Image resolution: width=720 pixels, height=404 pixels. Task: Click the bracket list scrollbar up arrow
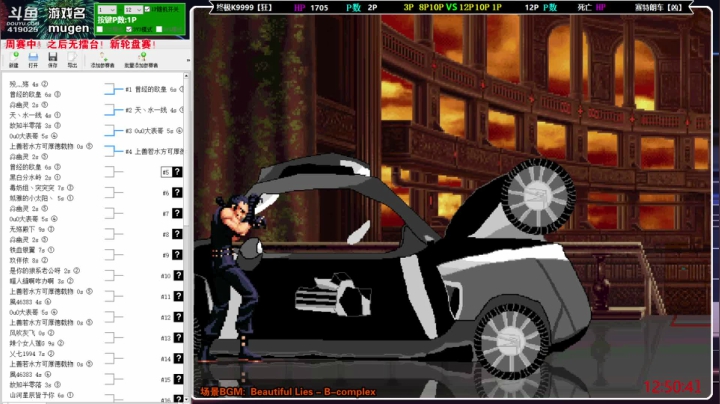[186, 76]
